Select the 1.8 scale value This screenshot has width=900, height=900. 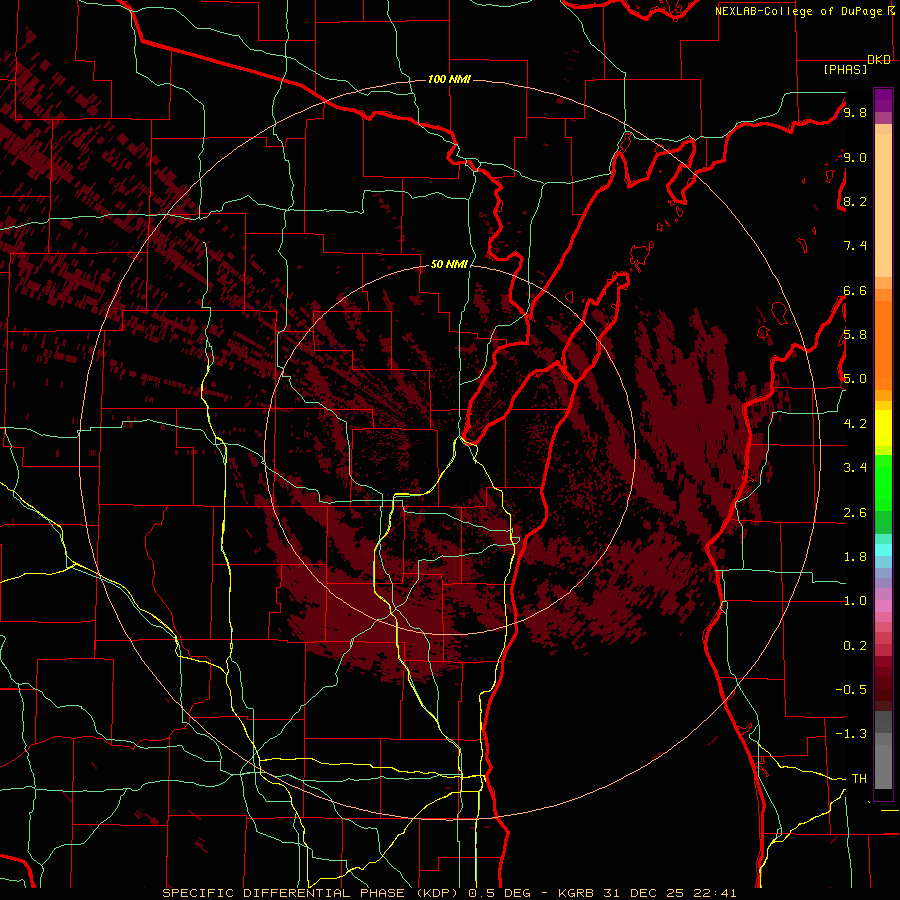click(855, 557)
